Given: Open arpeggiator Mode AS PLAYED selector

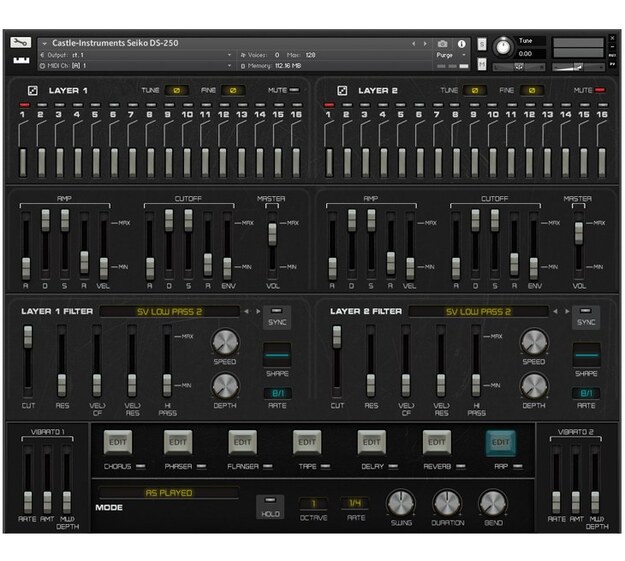Looking at the screenshot, I should (169, 493).
